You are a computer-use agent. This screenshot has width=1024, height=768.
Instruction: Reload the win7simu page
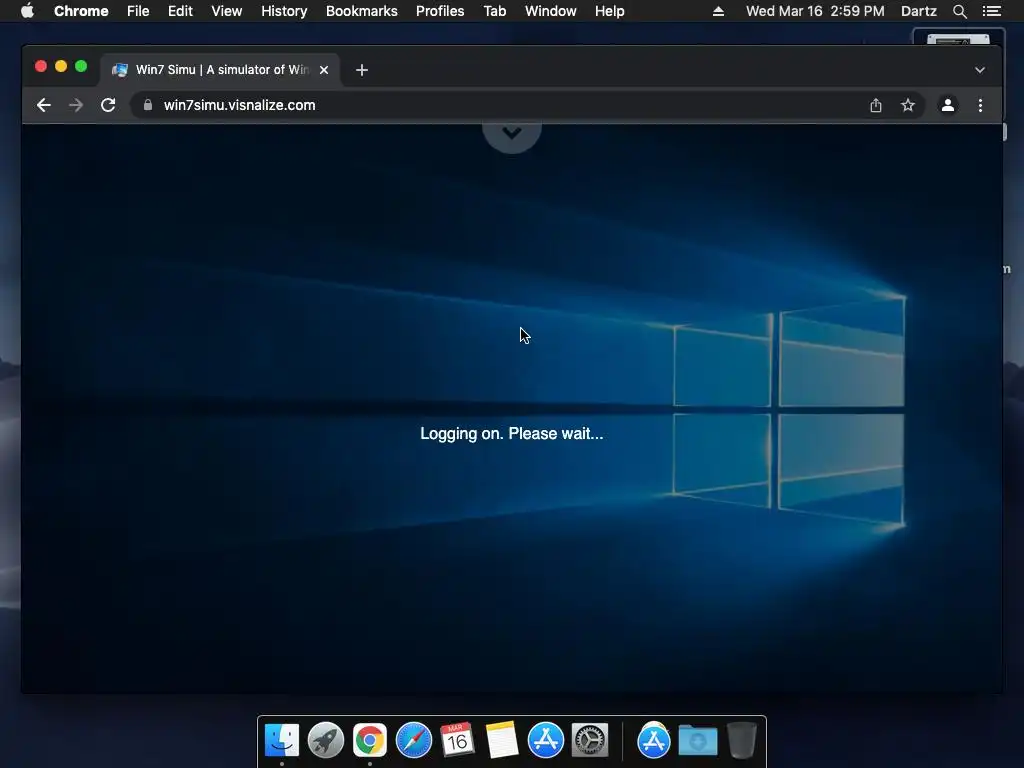click(x=108, y=105)
